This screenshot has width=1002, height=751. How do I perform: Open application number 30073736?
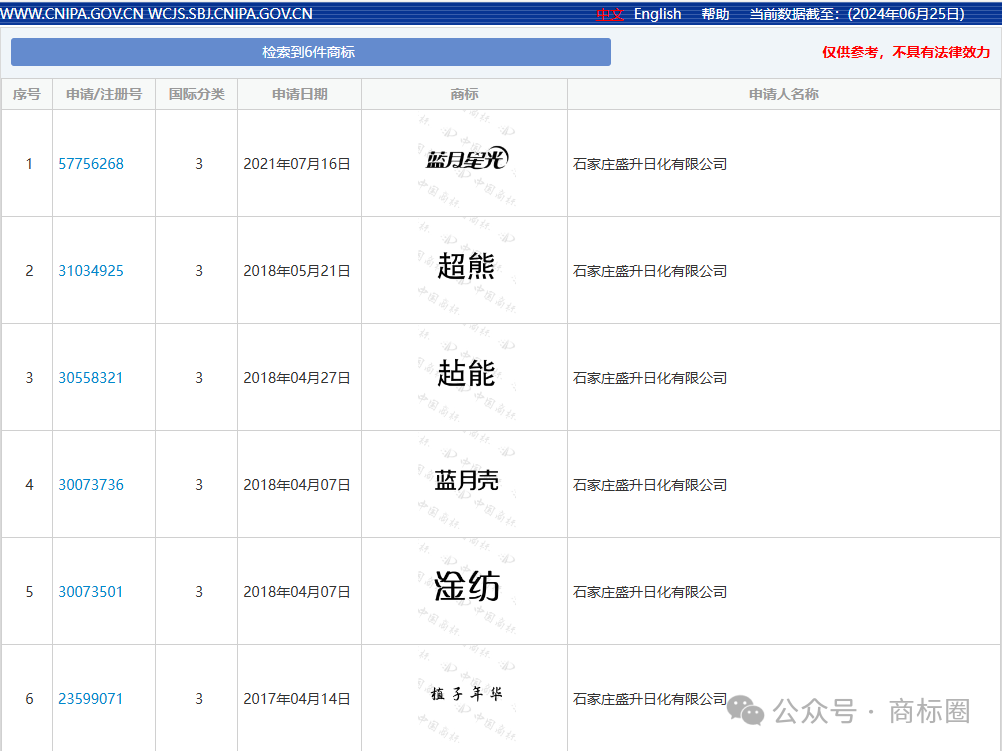(x=91, y=484)
